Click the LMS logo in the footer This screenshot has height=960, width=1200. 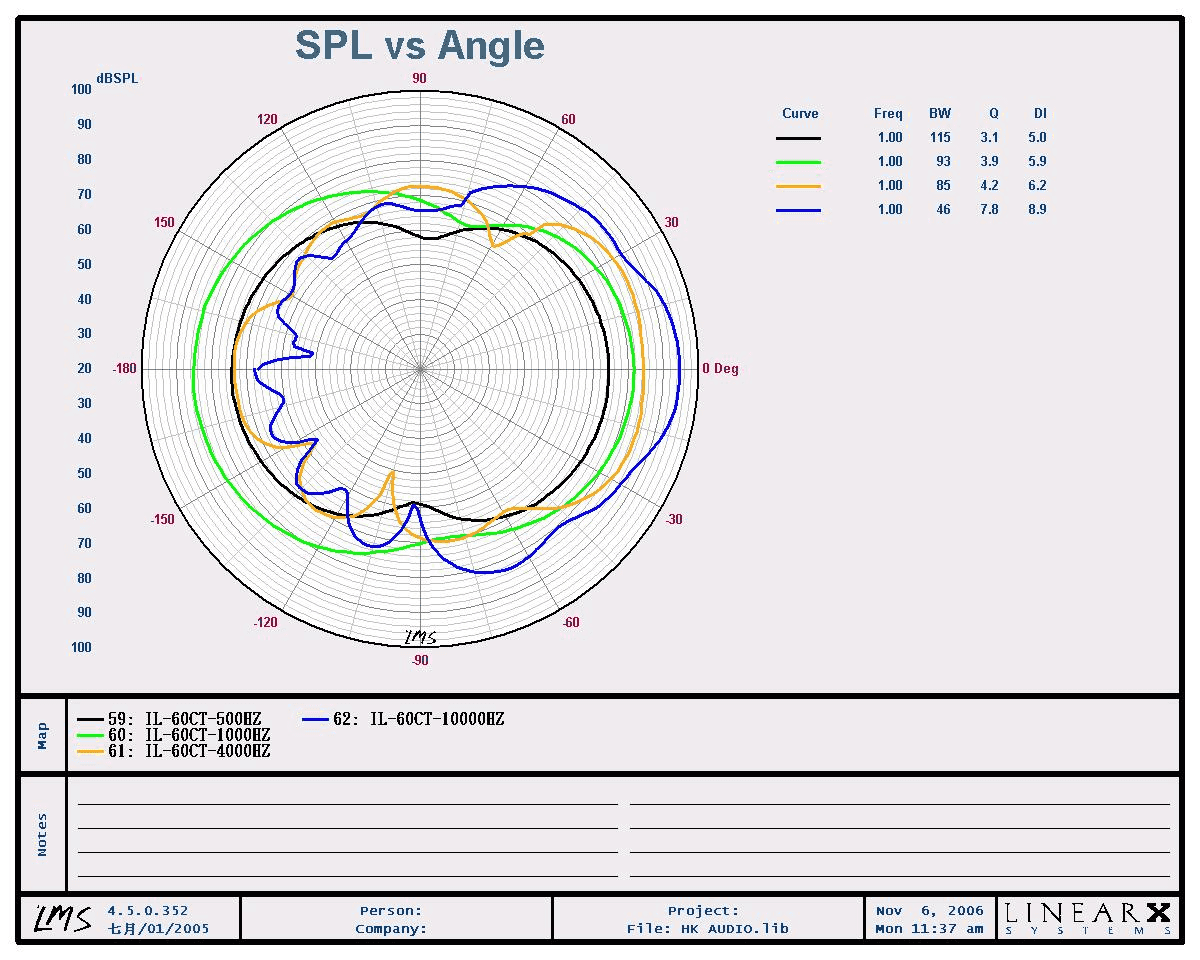[64, 917]
